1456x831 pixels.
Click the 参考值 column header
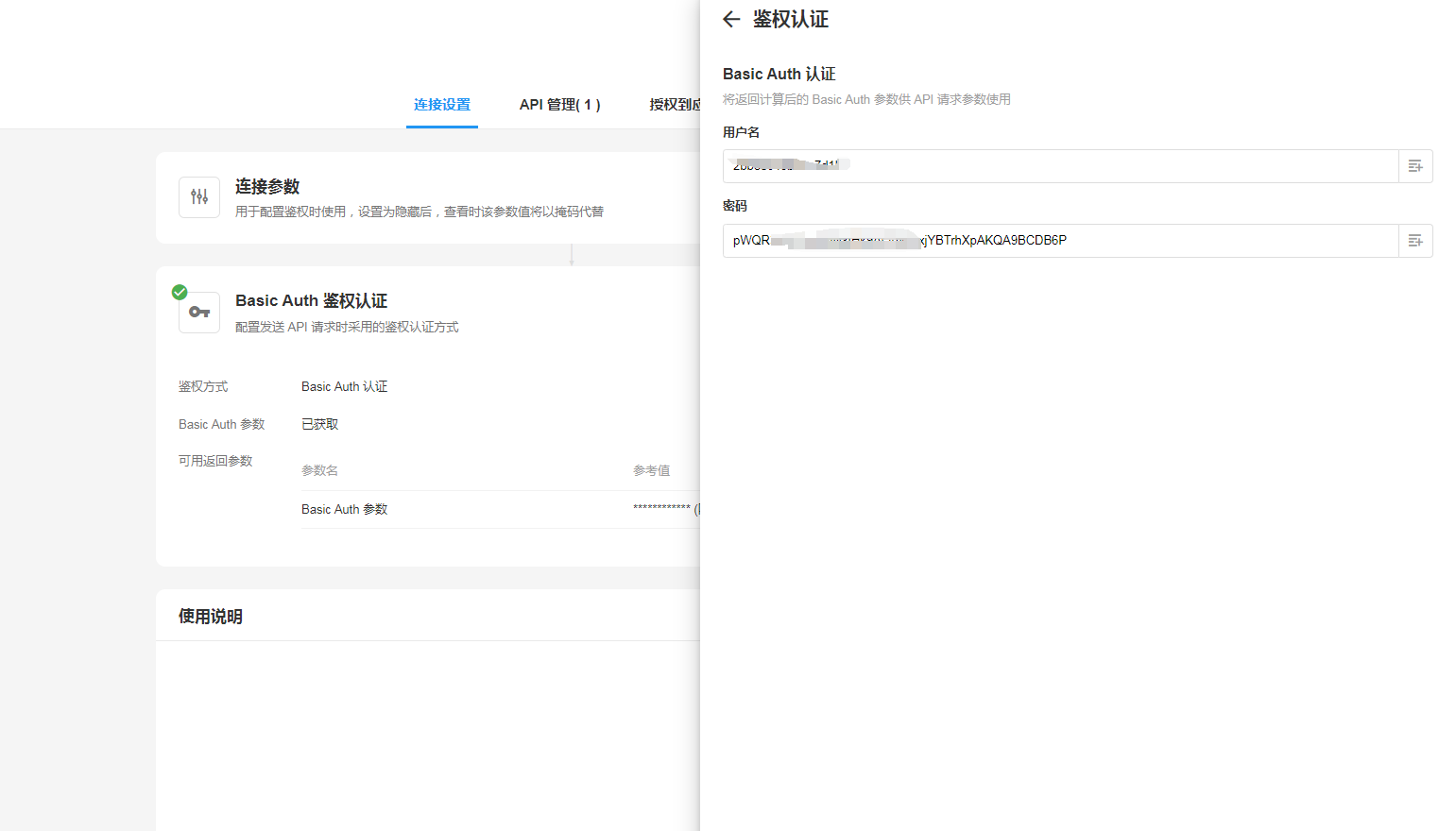[x=651, y=470]
